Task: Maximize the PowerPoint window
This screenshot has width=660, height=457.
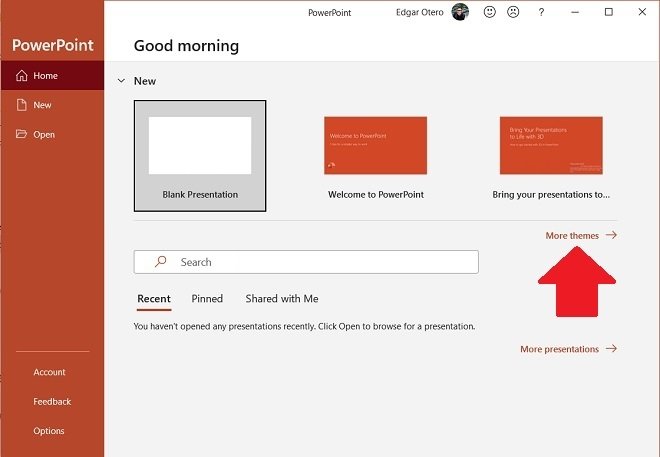Action: click(609, 12)
